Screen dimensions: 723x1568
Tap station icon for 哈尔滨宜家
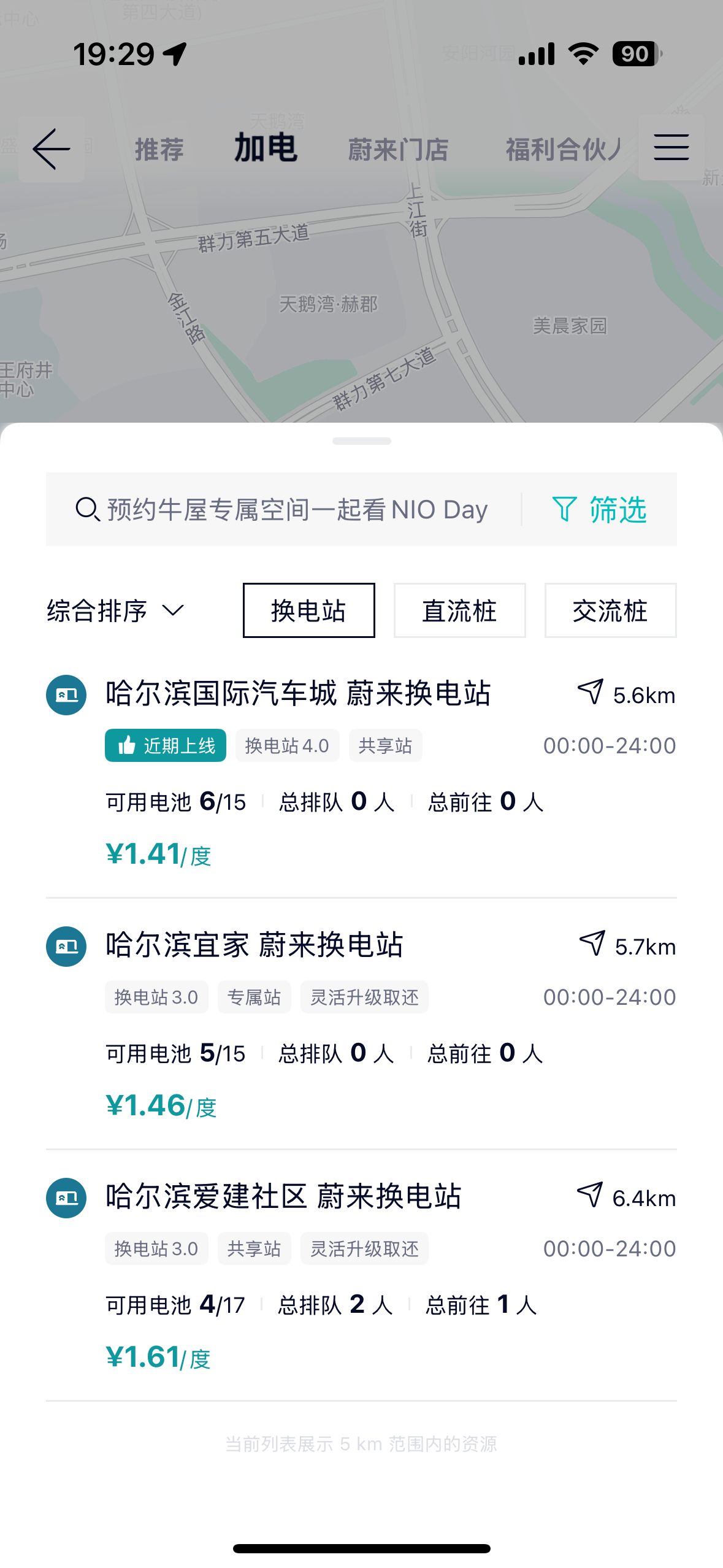point(66,947)
